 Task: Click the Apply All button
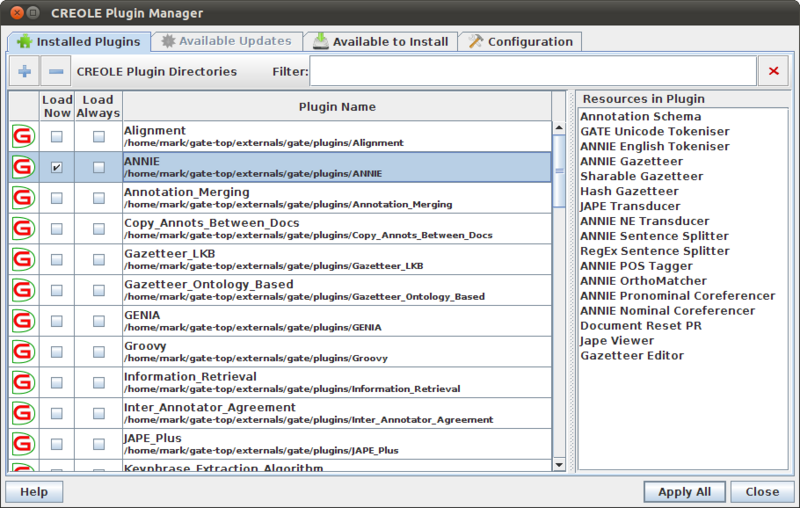(684, 492)
